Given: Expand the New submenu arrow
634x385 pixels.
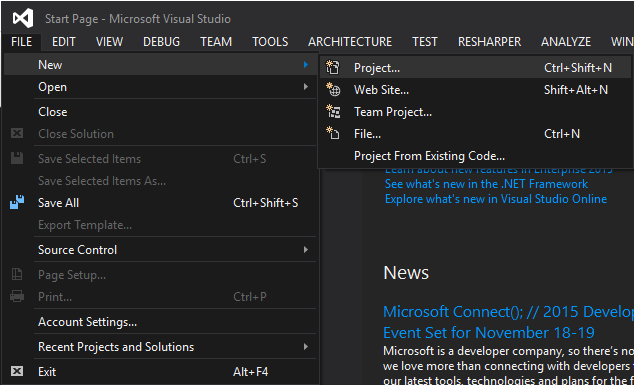Looking at the screenshot, I should click(x=306, y=64).
